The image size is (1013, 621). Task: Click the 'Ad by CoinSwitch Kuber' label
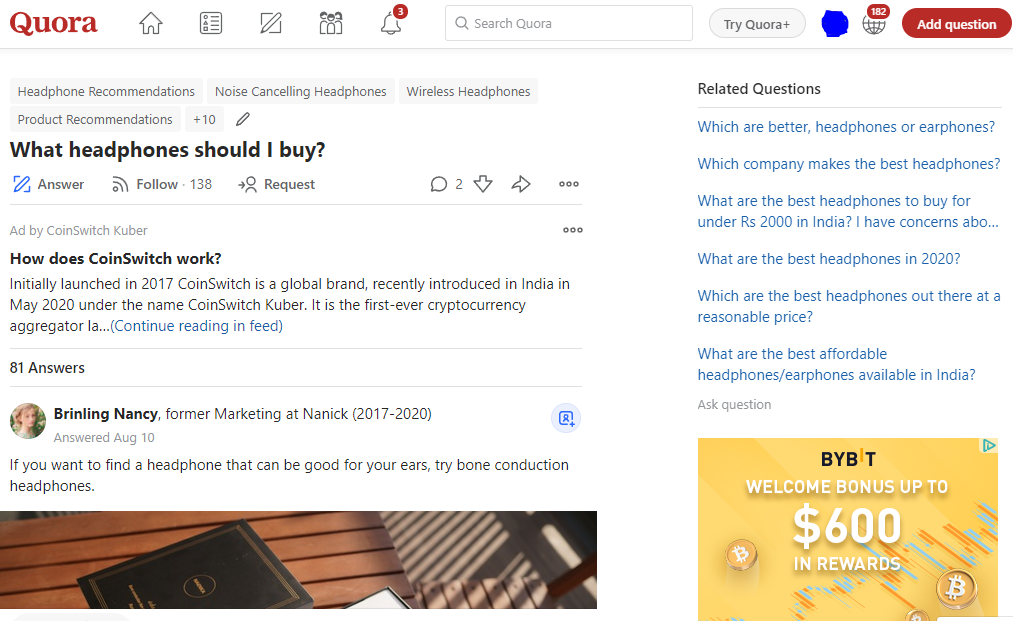pos(78,231)
